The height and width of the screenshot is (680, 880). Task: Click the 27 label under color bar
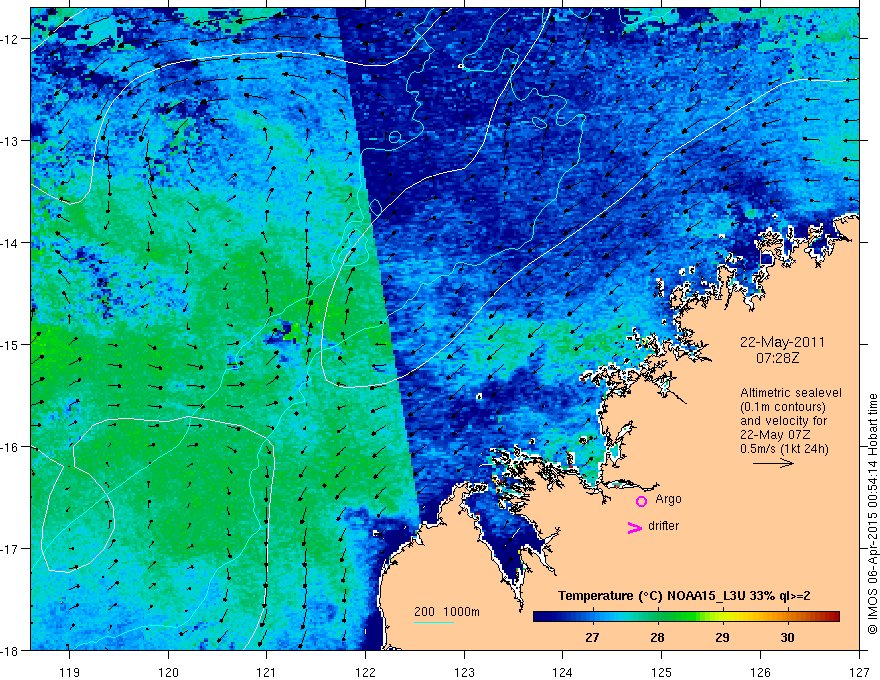pyautogui.click(x=592, y=637)
